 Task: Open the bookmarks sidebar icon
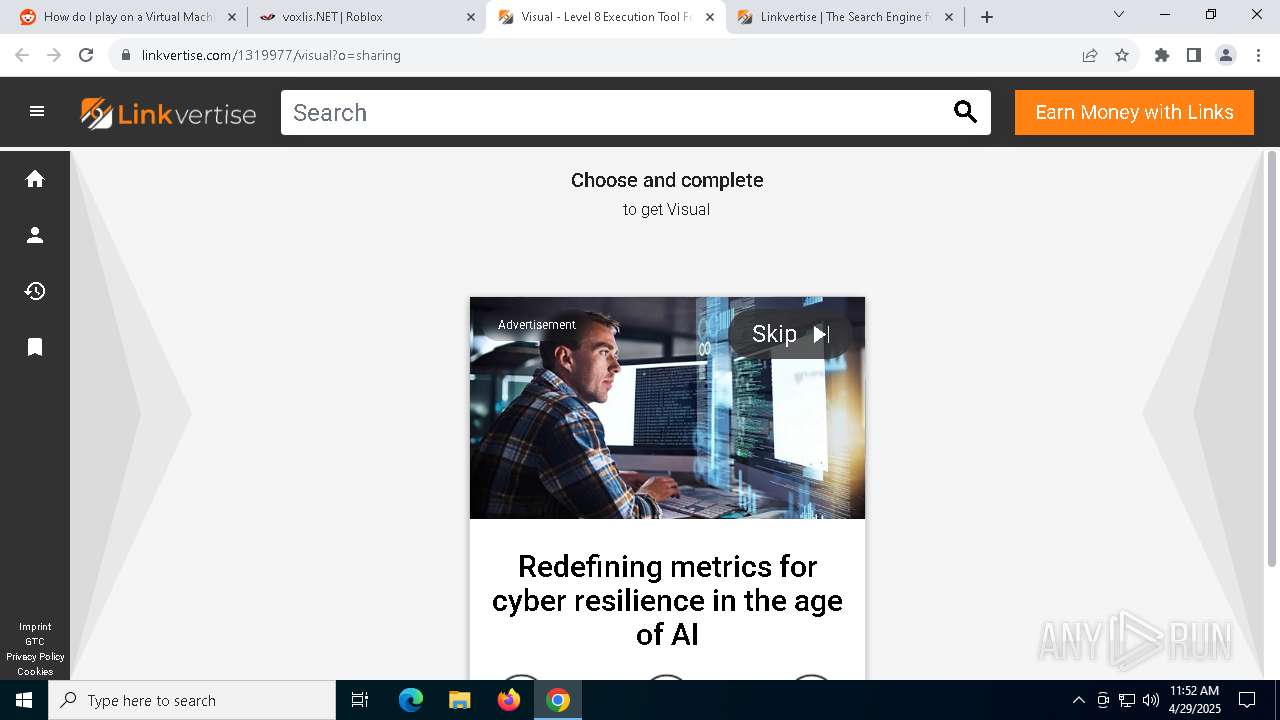[35, 347]
